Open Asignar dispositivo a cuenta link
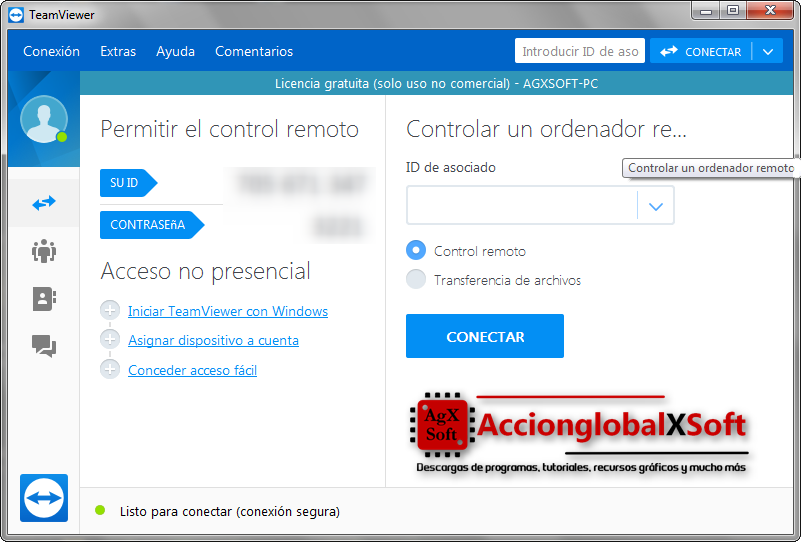This screenshot has height=542, width=801. 214,340
